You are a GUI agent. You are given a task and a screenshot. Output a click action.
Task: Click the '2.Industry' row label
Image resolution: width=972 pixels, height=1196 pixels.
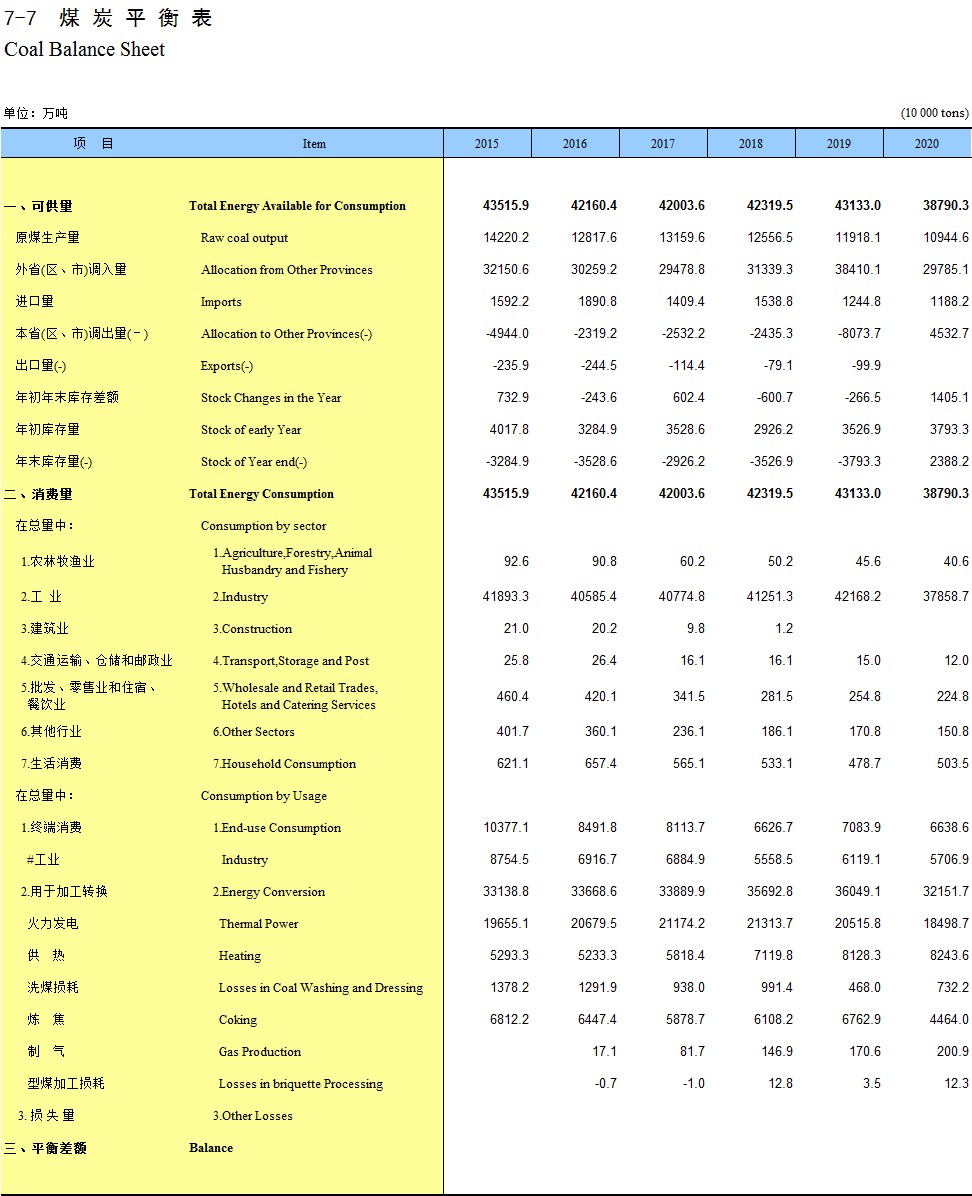point(240,597)
